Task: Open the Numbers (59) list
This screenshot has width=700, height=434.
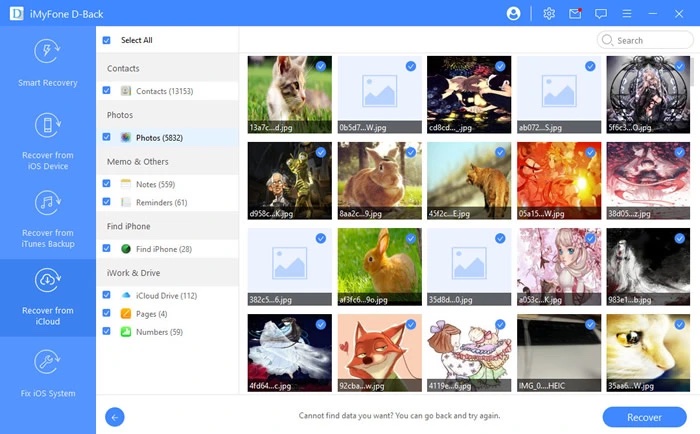Action: (159, 332)
